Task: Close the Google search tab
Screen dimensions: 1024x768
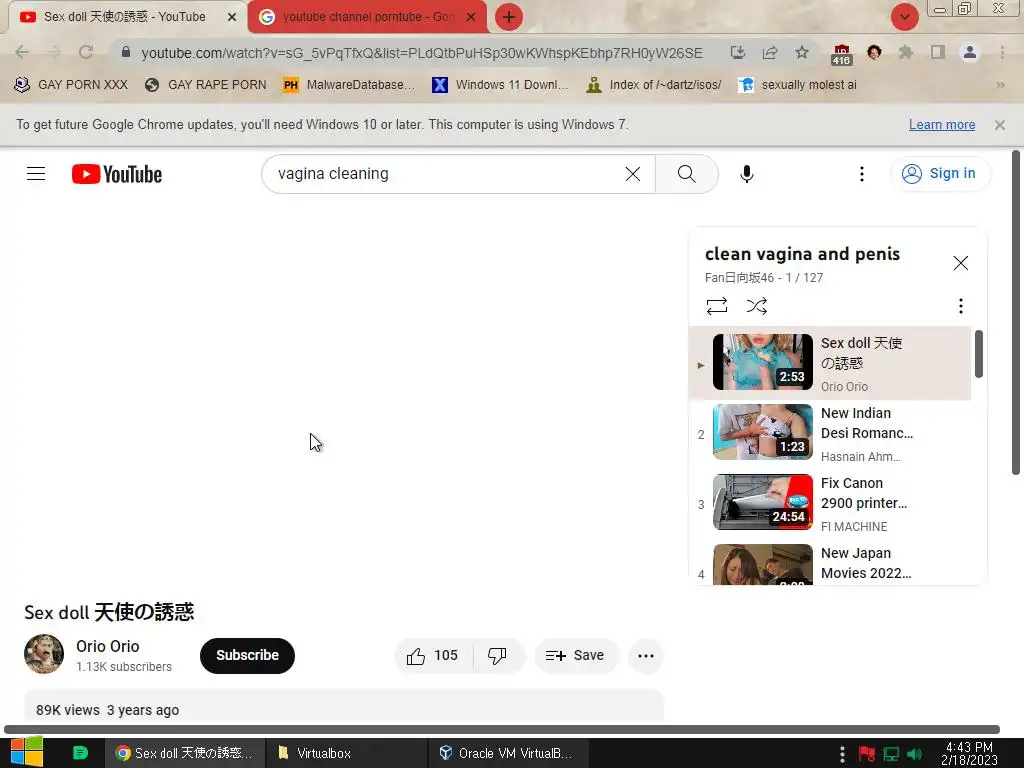Action: point(471,17)
